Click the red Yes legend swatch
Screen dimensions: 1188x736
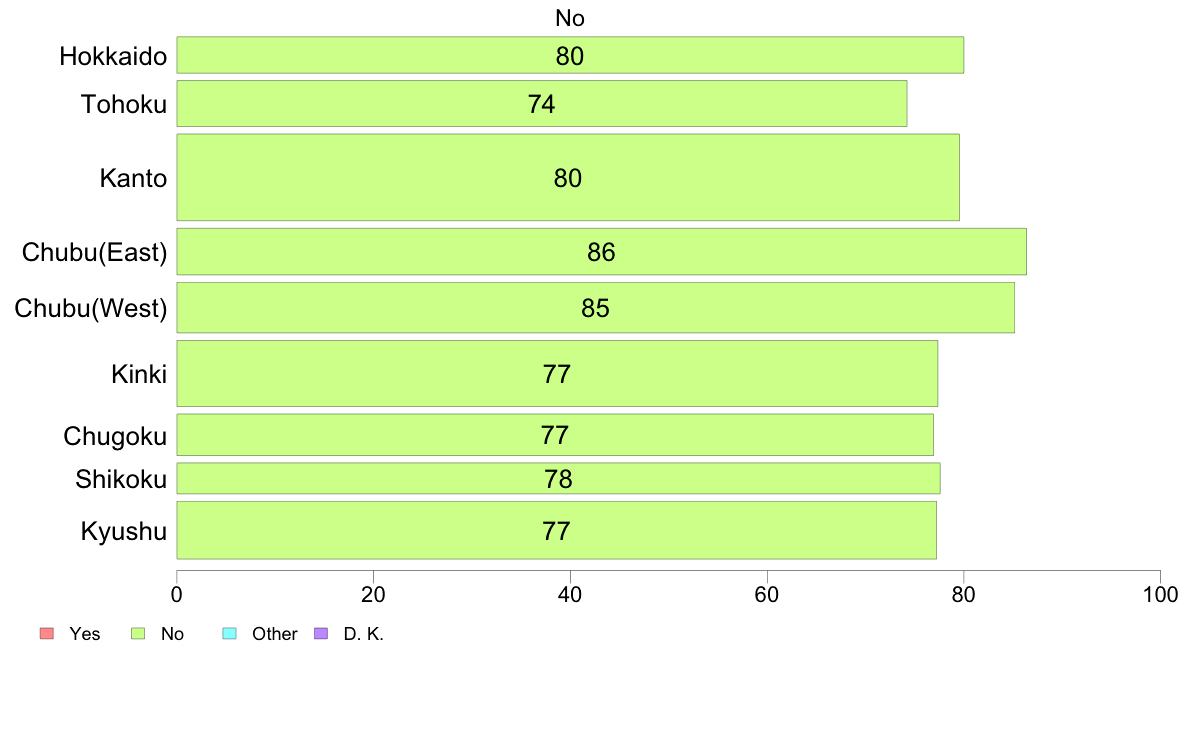pyautogui.click(x=47, y=634)
